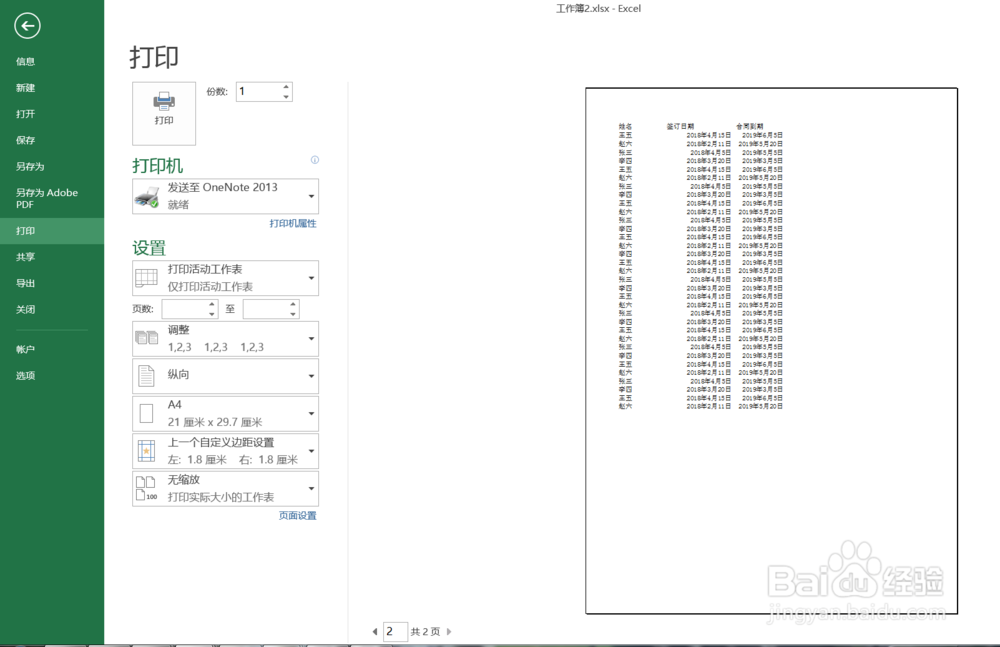1000x647 pixels.
Task: Click the current page number field
Action: point(395,632)
